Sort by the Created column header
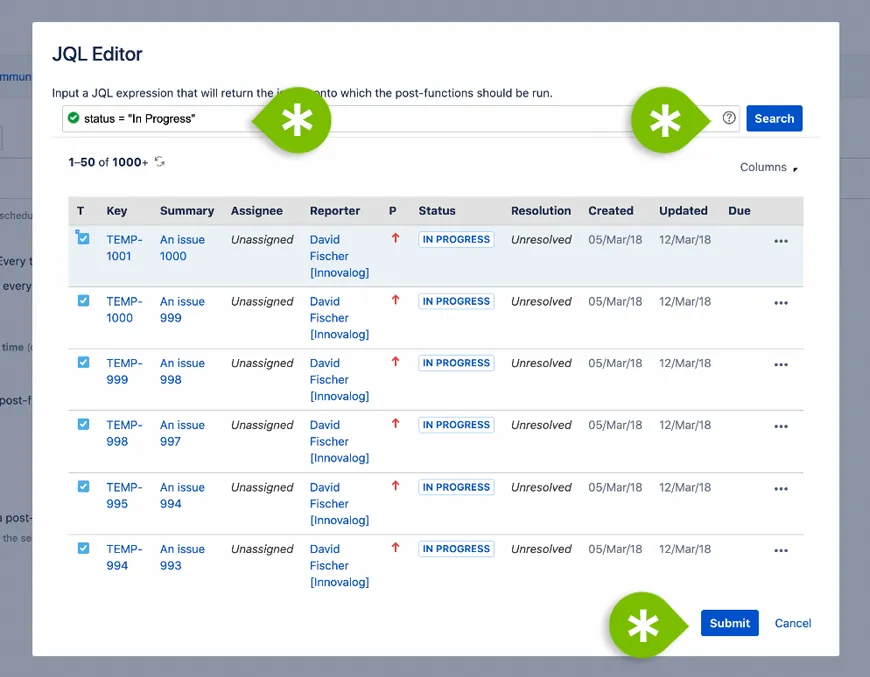 pos(610,210)
